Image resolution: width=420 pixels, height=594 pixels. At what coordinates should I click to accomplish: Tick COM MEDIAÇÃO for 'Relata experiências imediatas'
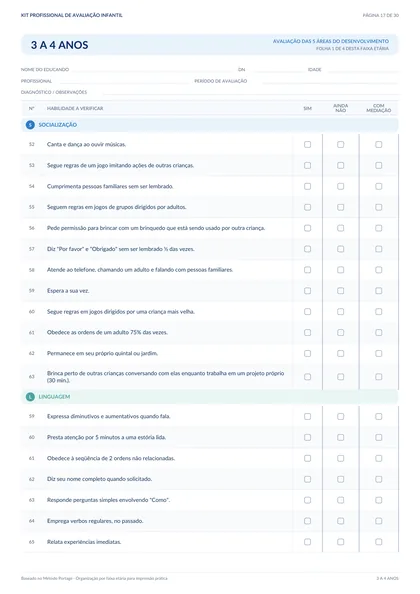tap(378, 542)
